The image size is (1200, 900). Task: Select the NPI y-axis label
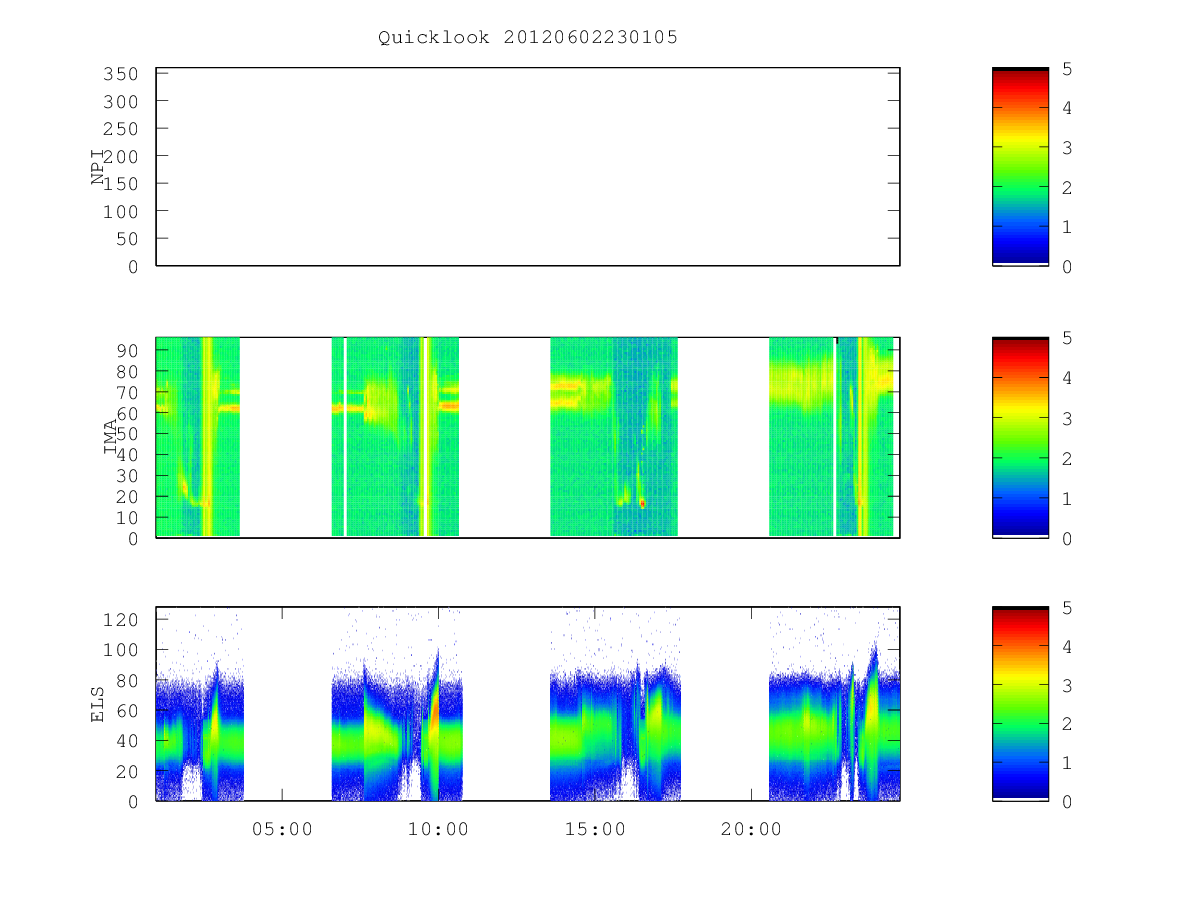[x=98, y=168]
